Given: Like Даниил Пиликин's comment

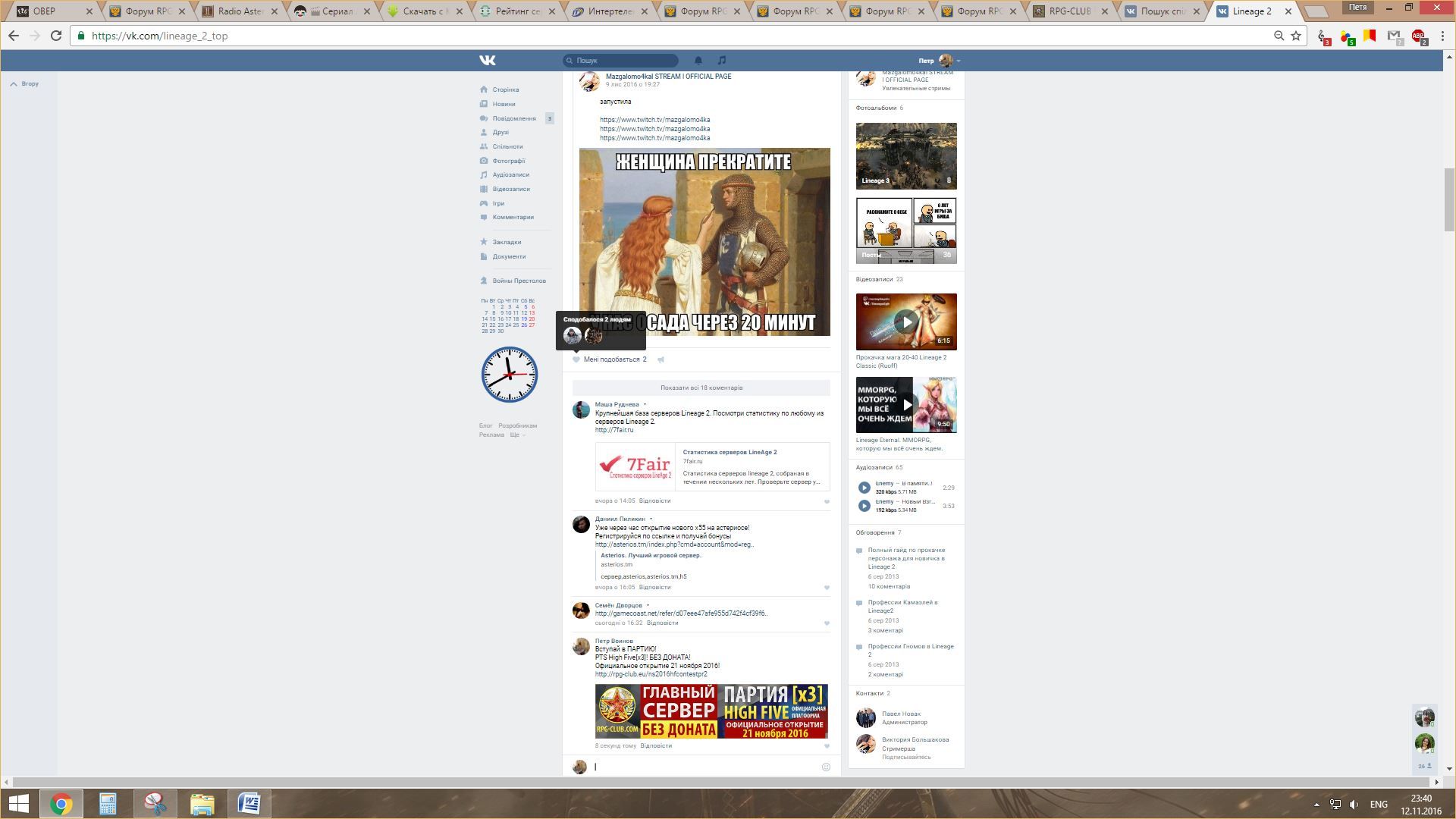Looking at the screenshot, I should click(x=827, y=588).
